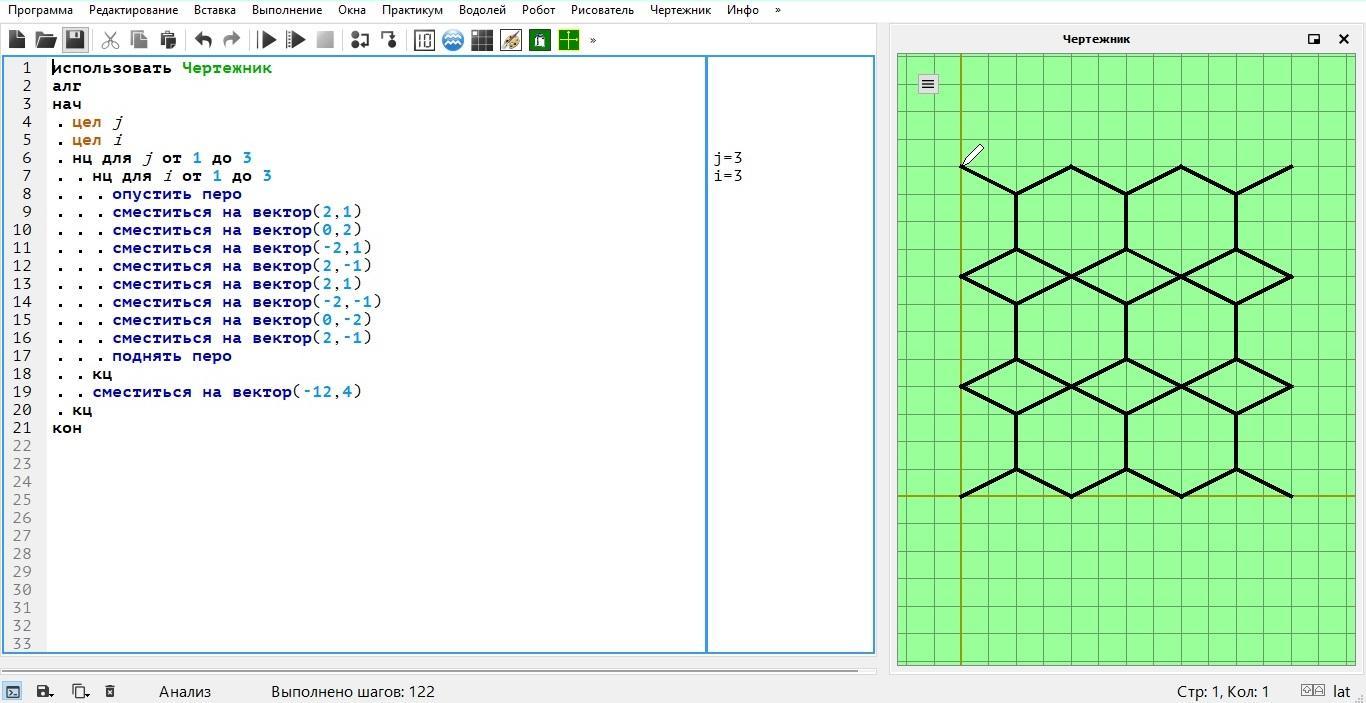Expand the toolbar overflow chevron
The image size is (1366, 703).
point(593,40)
